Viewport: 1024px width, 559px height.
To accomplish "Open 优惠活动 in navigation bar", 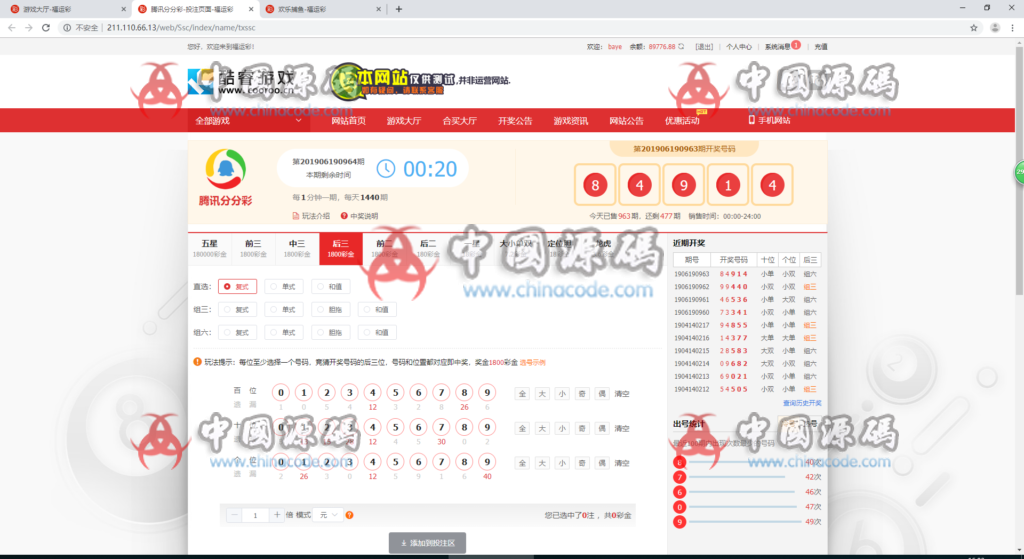I will (x=682, y=121).
